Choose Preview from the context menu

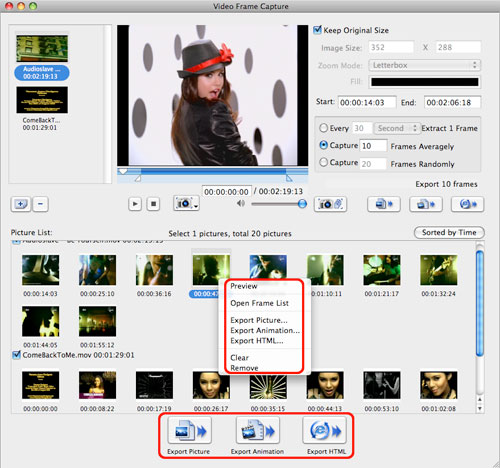coord(244,286)
